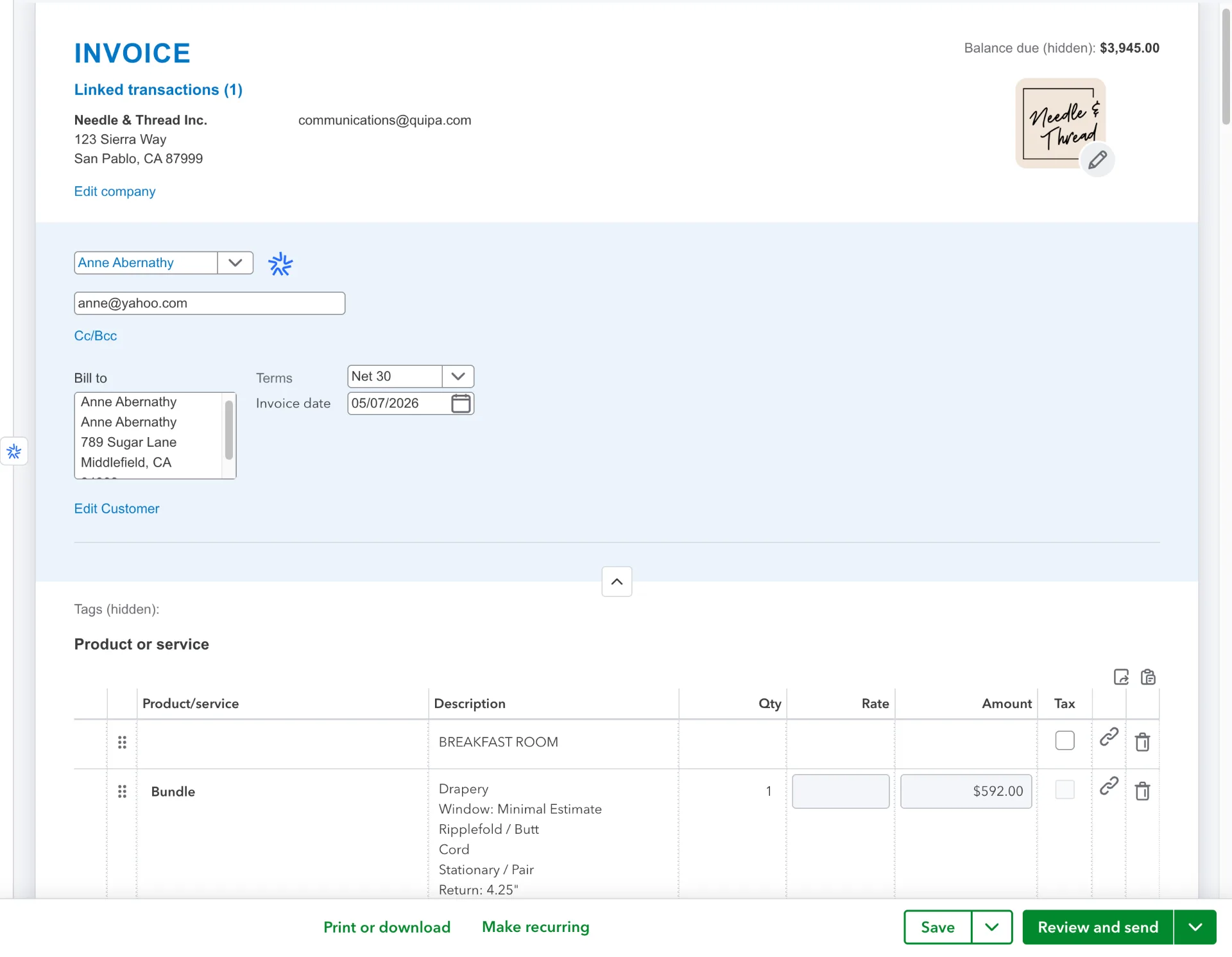Viewport: 1232px width, 957px height.
Task: Click the pencil icon to edit the logo
Action: (1097, 160)
